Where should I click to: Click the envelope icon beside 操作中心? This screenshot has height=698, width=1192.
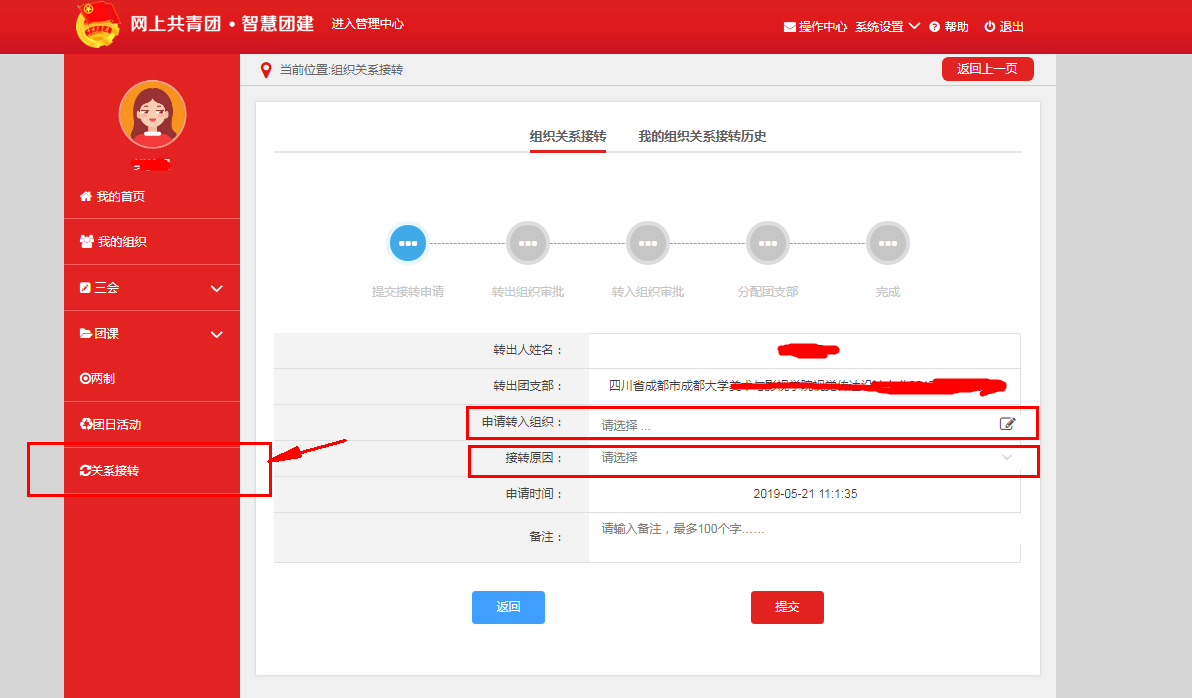point(790,27)
